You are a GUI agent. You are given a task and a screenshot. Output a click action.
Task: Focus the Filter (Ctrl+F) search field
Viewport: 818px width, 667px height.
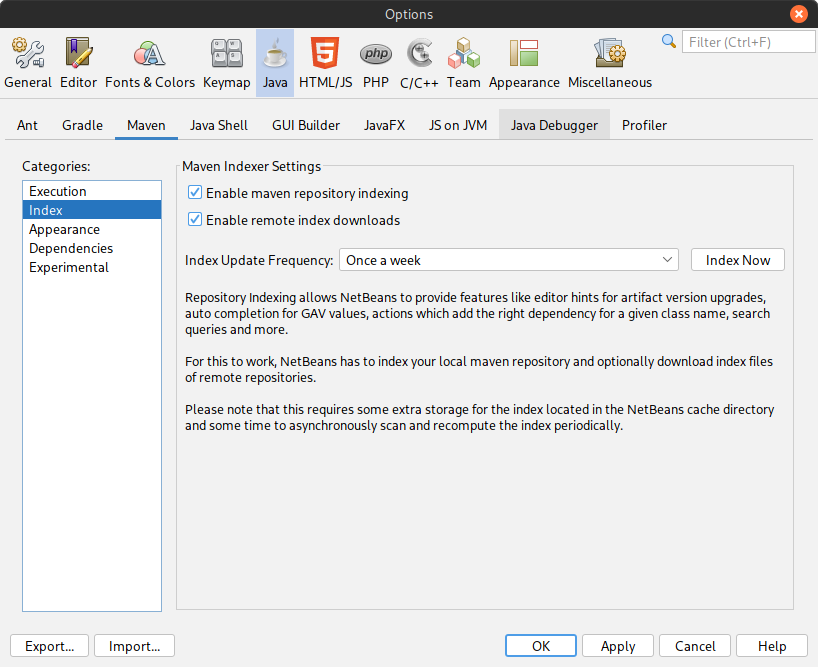tap(749, 42)
